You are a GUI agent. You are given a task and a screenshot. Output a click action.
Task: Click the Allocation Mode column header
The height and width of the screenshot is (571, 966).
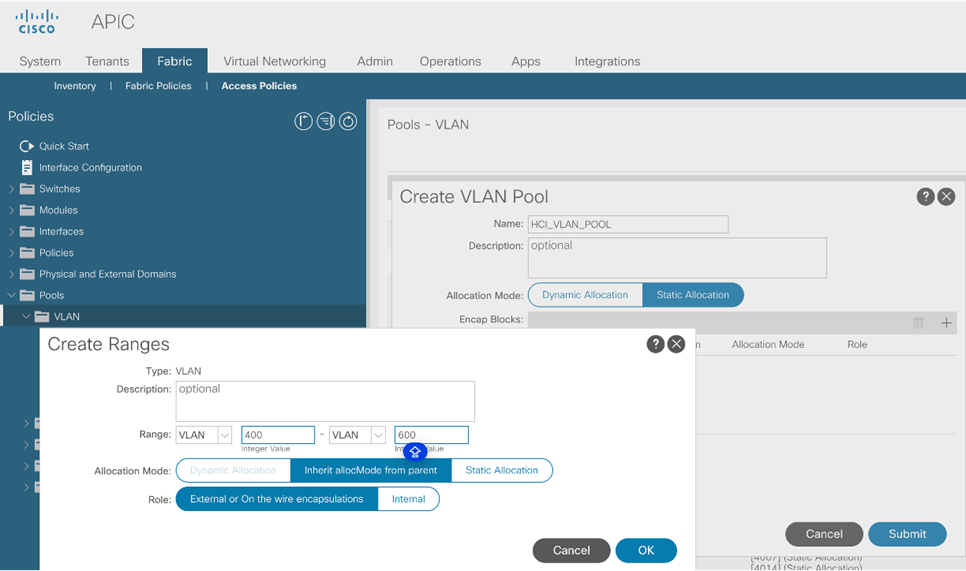point(768,344)
